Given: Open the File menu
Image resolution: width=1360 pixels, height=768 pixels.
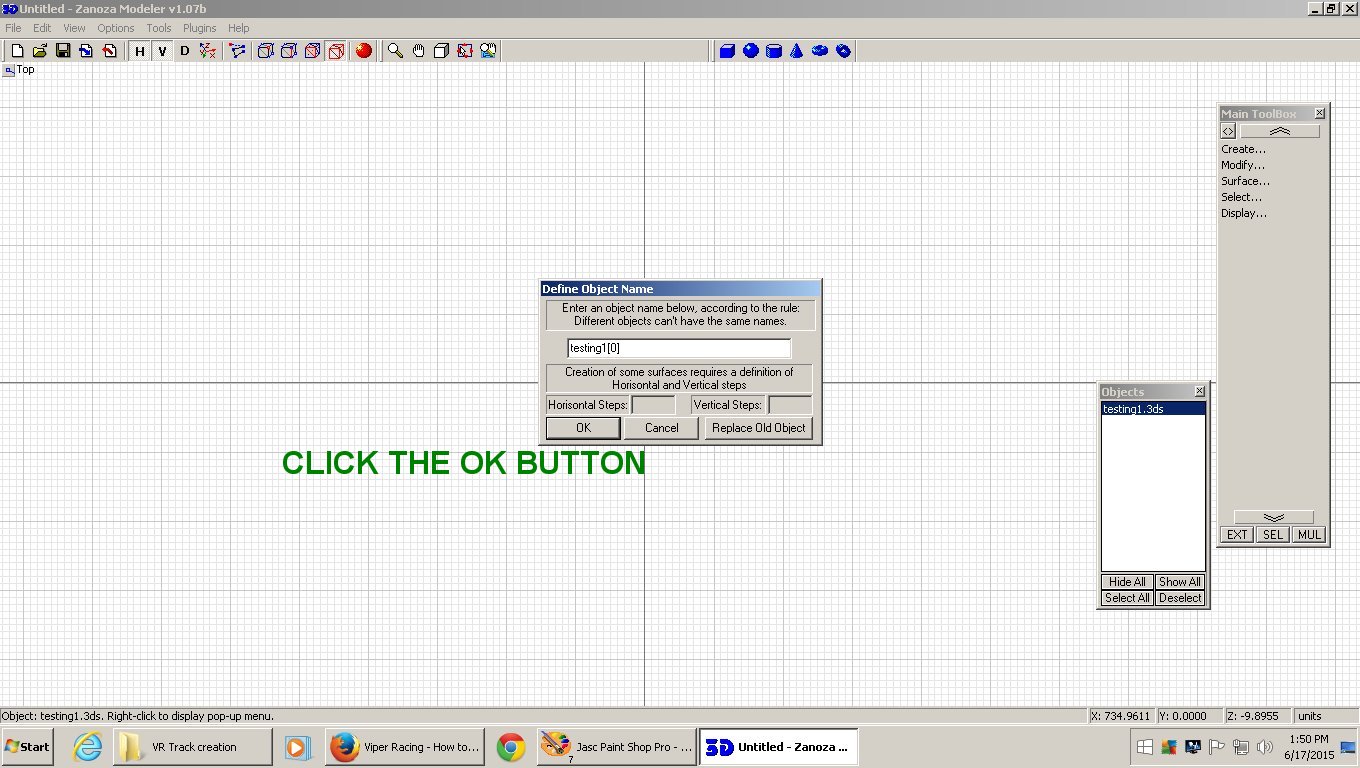Looking at the screenshot, I should tap(13, 28).
